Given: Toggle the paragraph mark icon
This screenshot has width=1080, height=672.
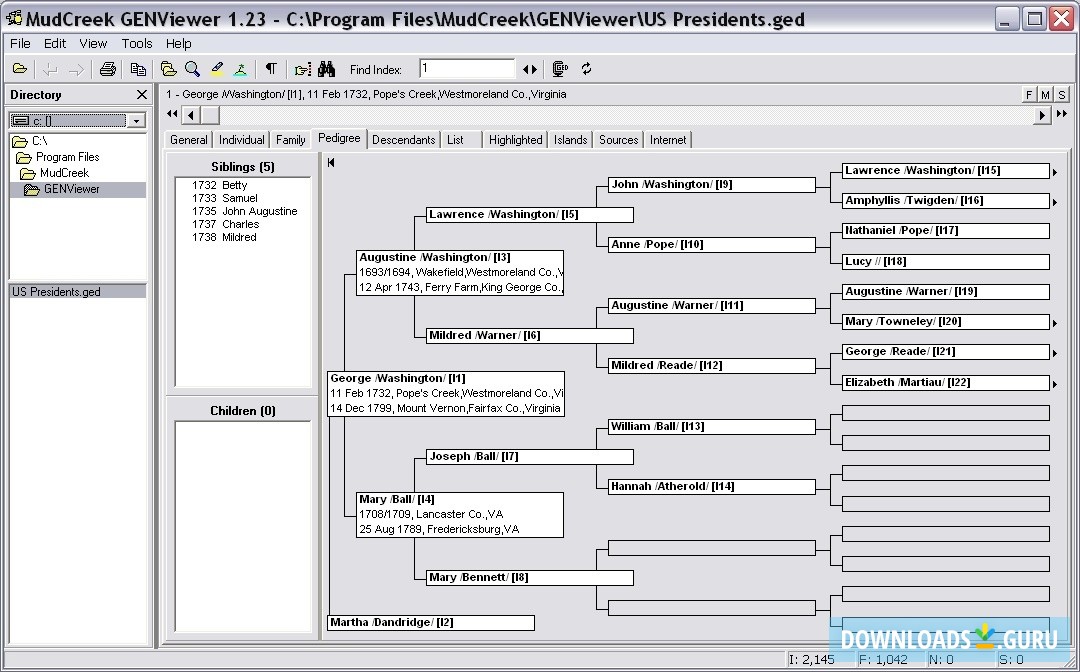Looking at the screenshot, I should pyautogui.click(x=271, y=69).
